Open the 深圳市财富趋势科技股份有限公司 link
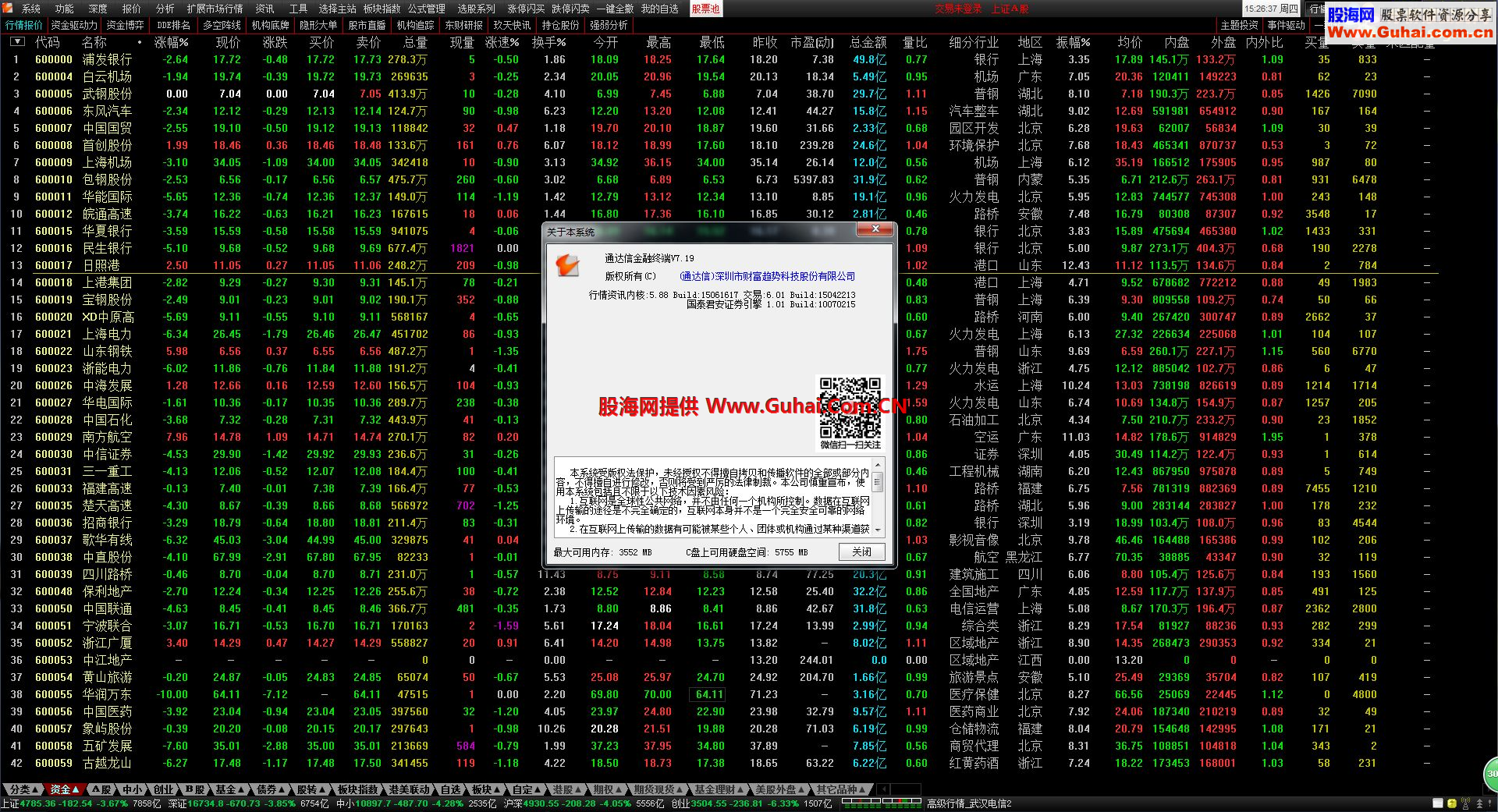Viewport: 1498px width, 812px height. (767, 276)
